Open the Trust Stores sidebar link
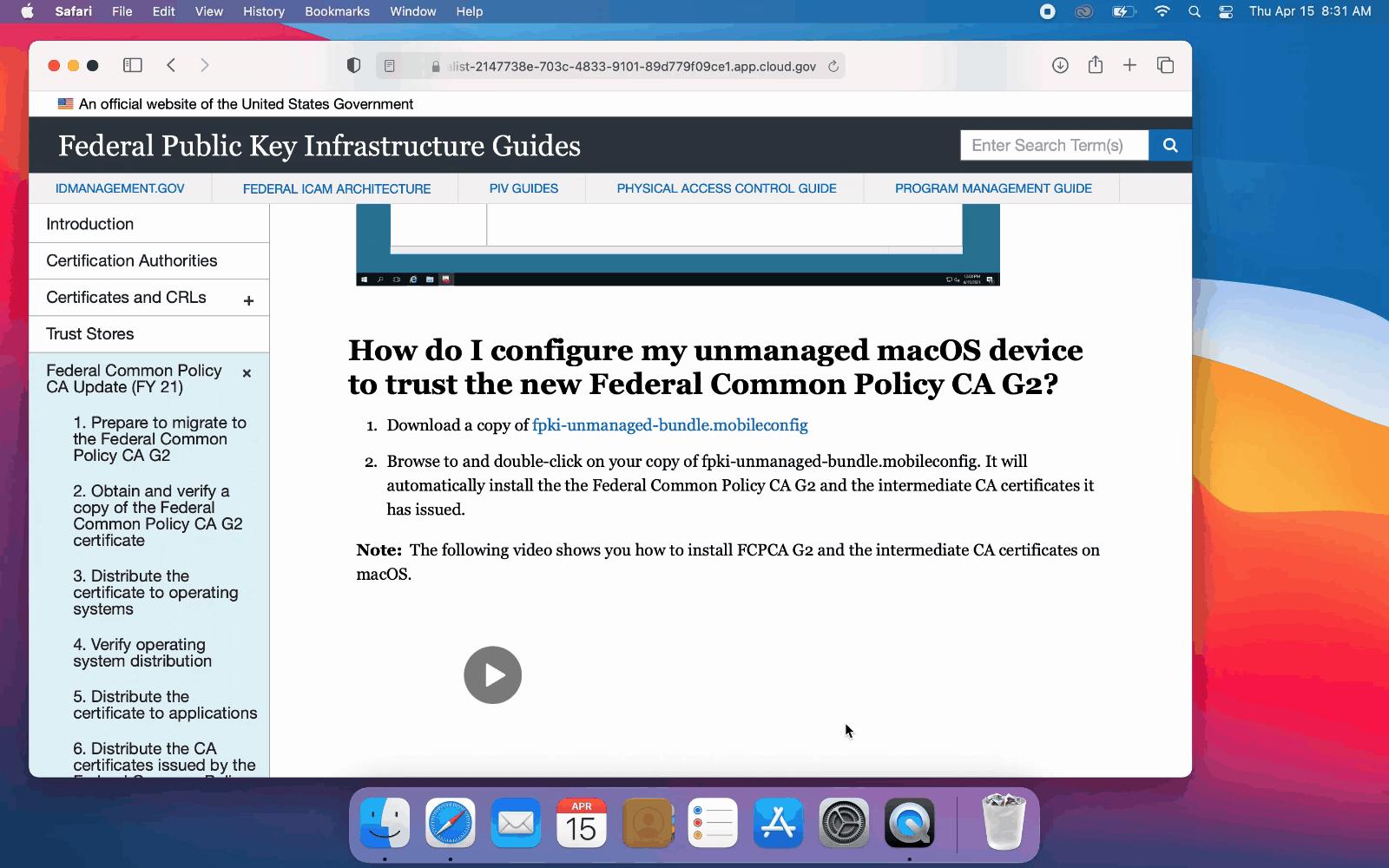The width and height of the screenshot is (1389, 868). (90, 334)
